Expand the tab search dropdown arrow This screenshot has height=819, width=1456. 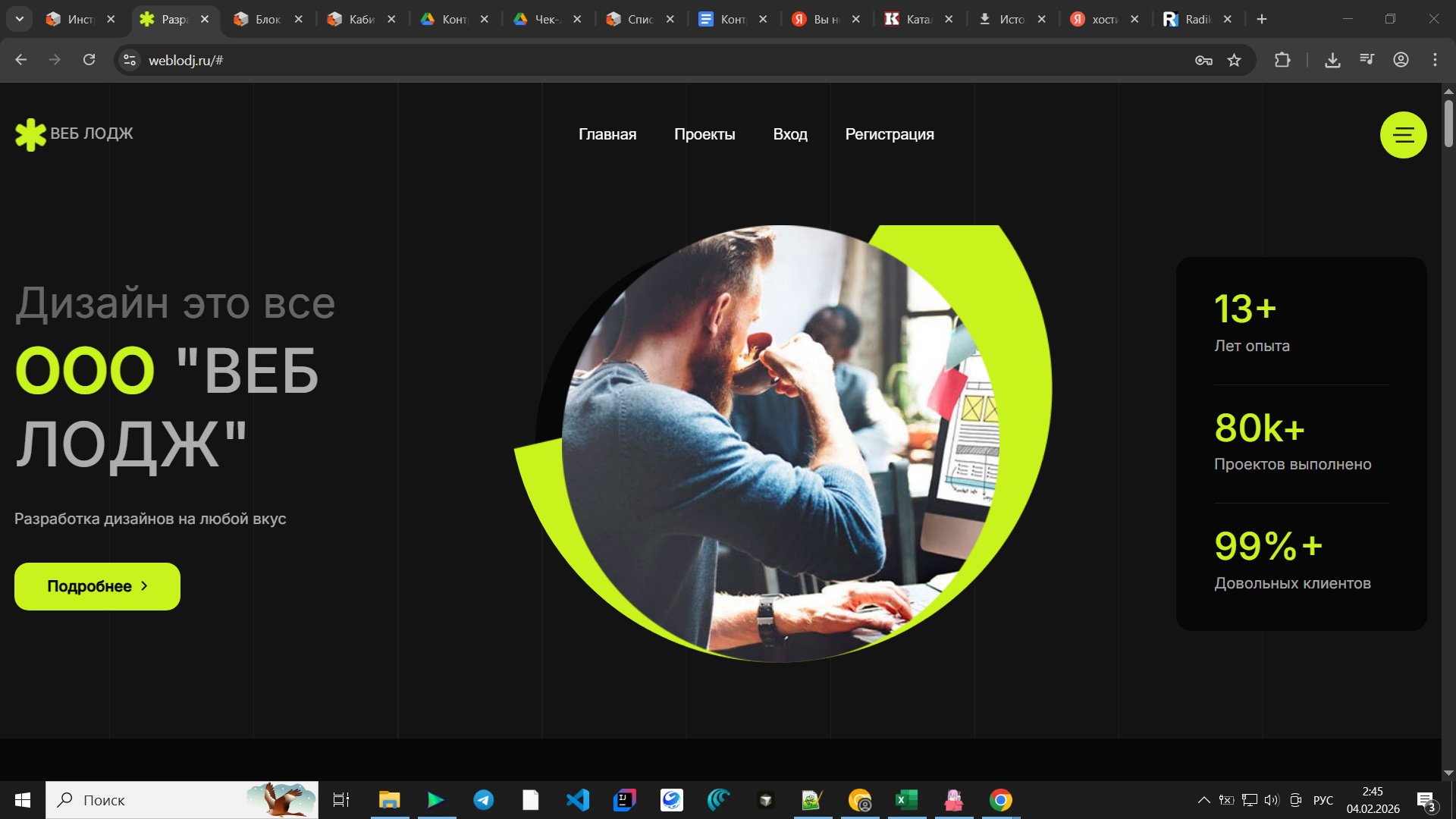[x=20, y=19]
